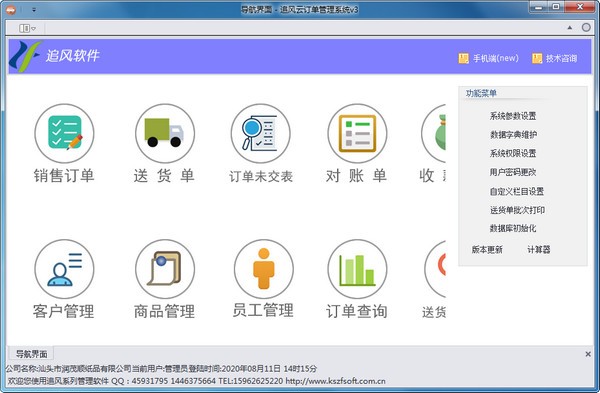600x393 pixels.
Task: Click the 订单查询 label
Action: point(357,311)
